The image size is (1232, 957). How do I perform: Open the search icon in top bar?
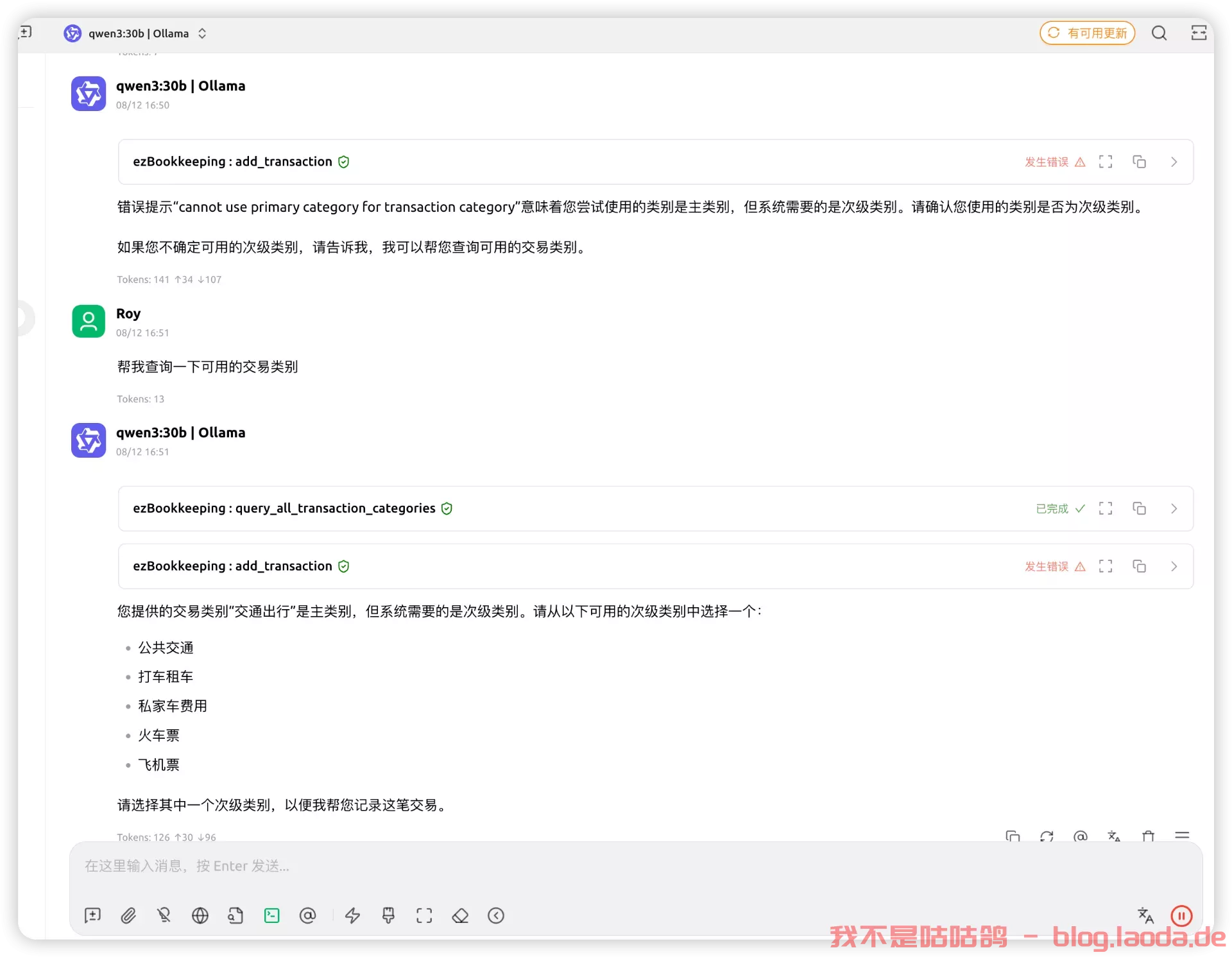tap(1159, 33)
